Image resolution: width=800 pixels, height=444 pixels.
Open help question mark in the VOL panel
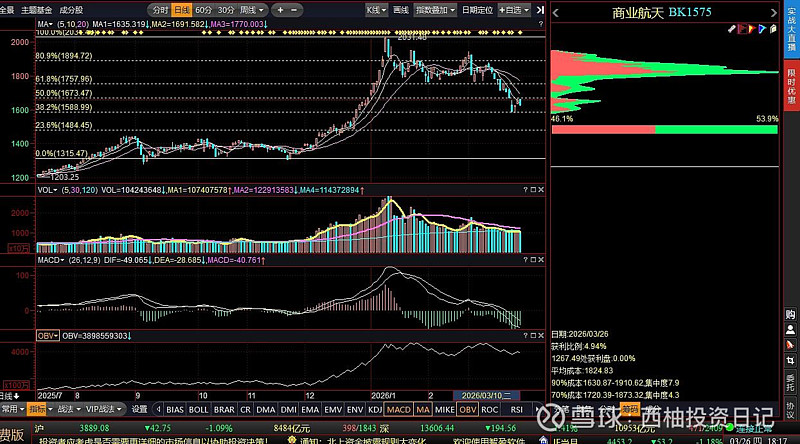[x=525, y=190]
